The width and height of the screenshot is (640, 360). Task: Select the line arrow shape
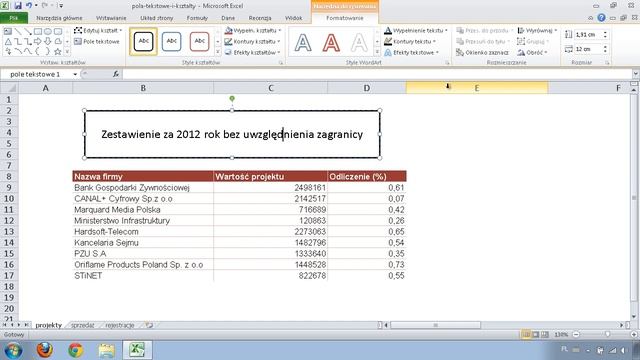pos(28,31)
